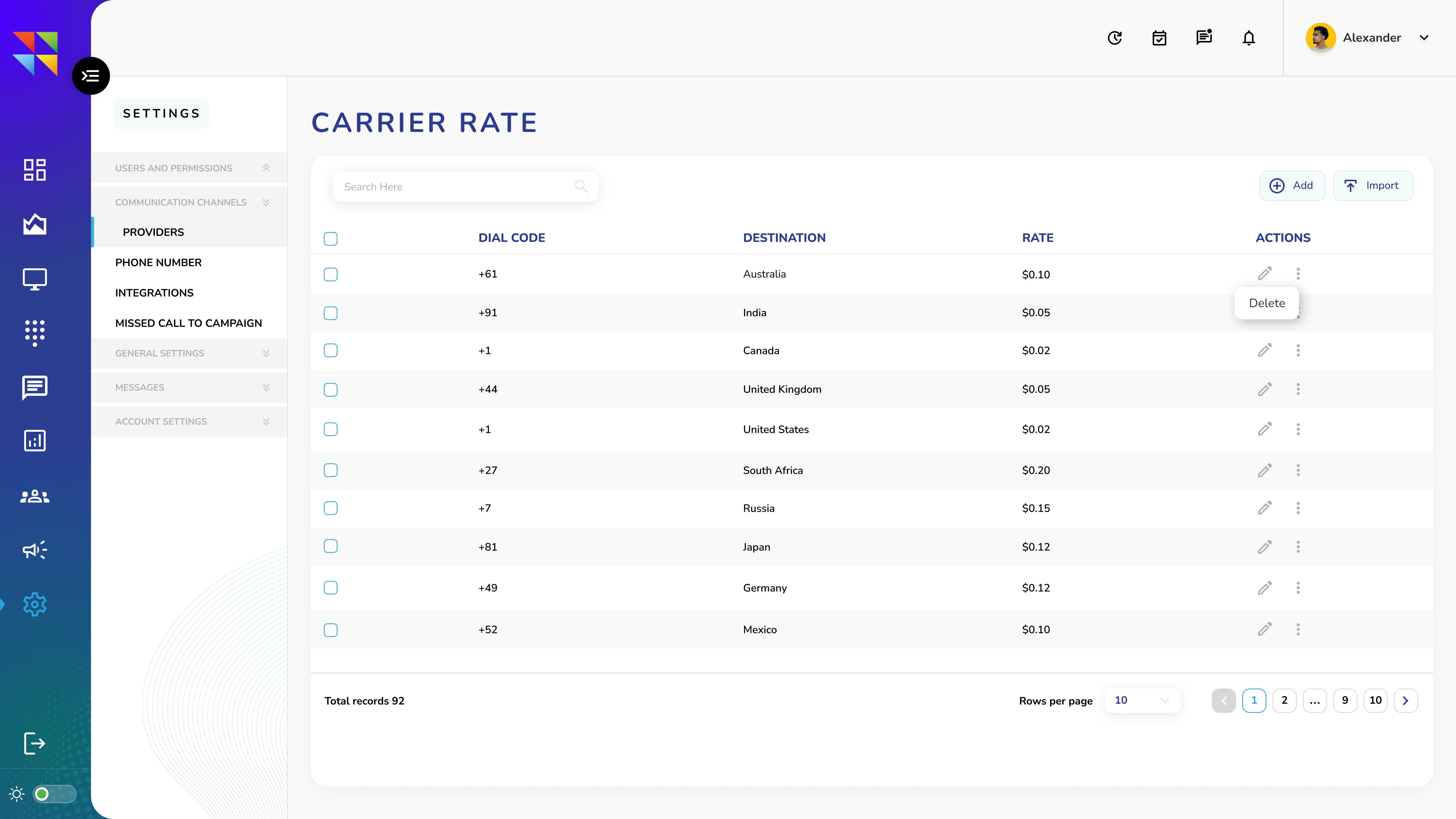This screenshot has width=1456, height=819.
Task: Open the chat notes icon in header
Action: [x=1204, y=37]
